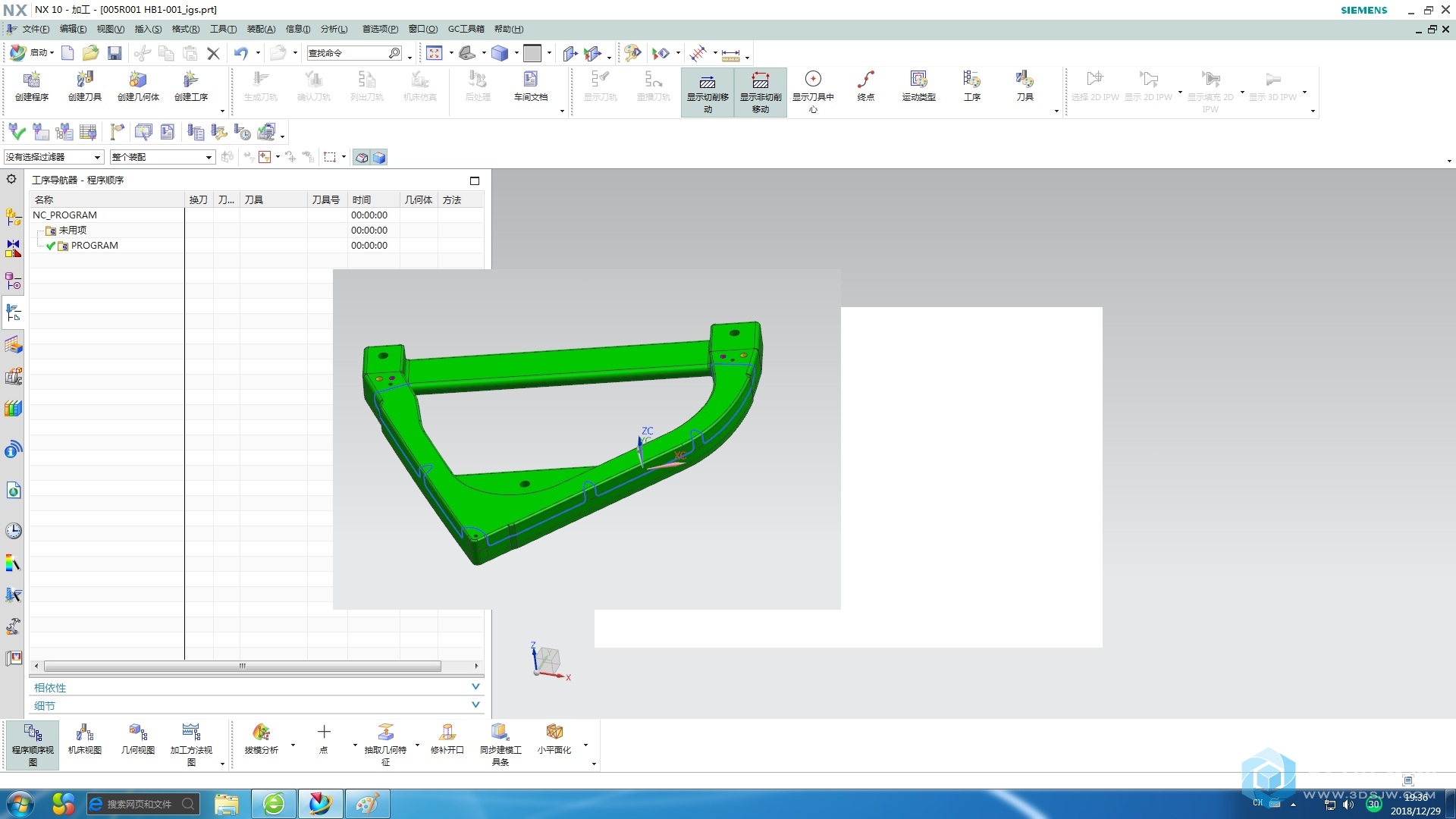Select the PROGRAM node in navigator
This screenshot has height=819, width=1456.
coord(94,246)
